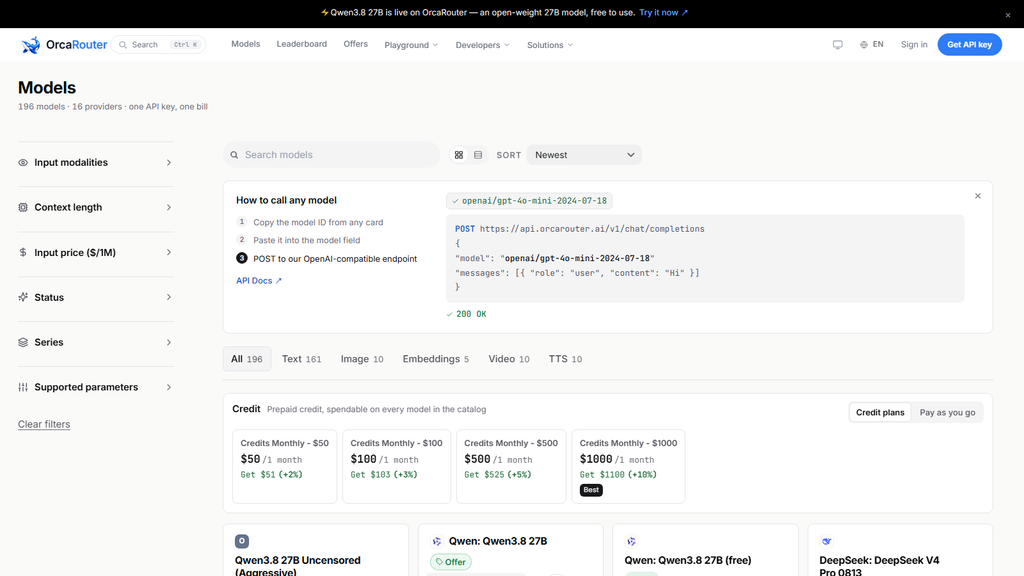Select the All 196 tab
The height and width of the screenshot is (576, 1024).
pos(247,359)
